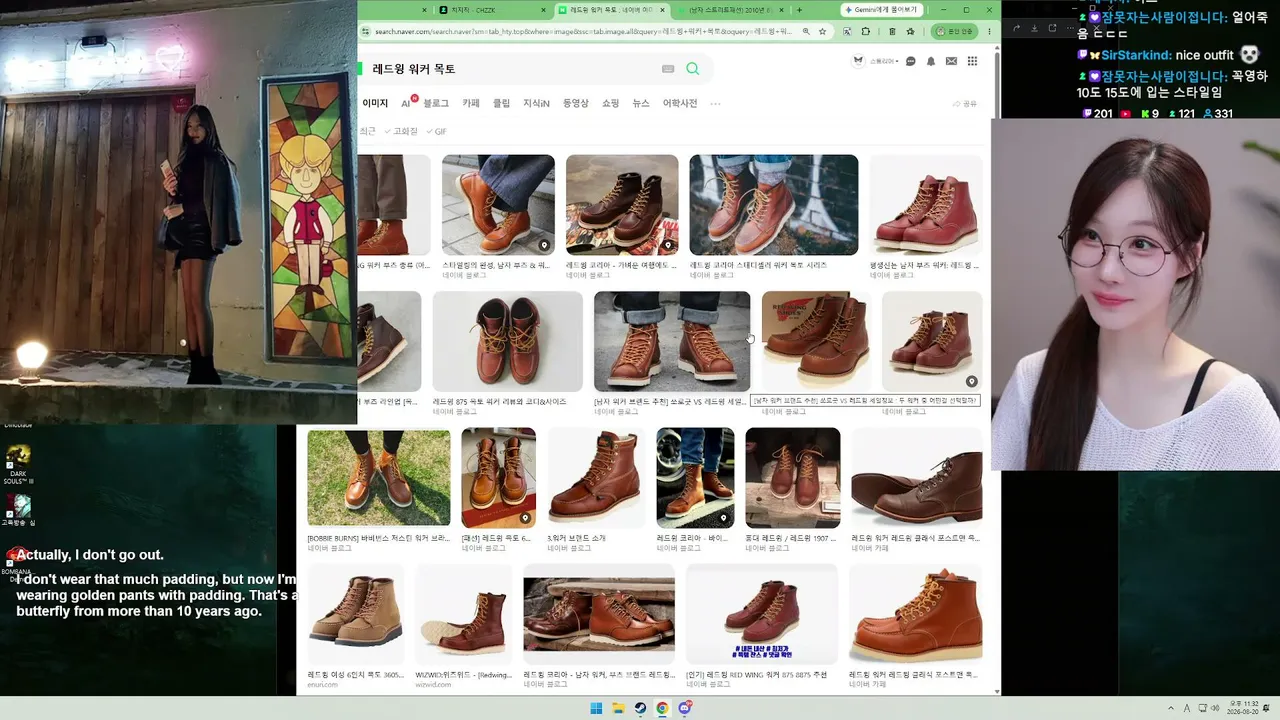Toggle the 고화질 high-quality filter
1280x720 pixels.
tap(401, 131)
